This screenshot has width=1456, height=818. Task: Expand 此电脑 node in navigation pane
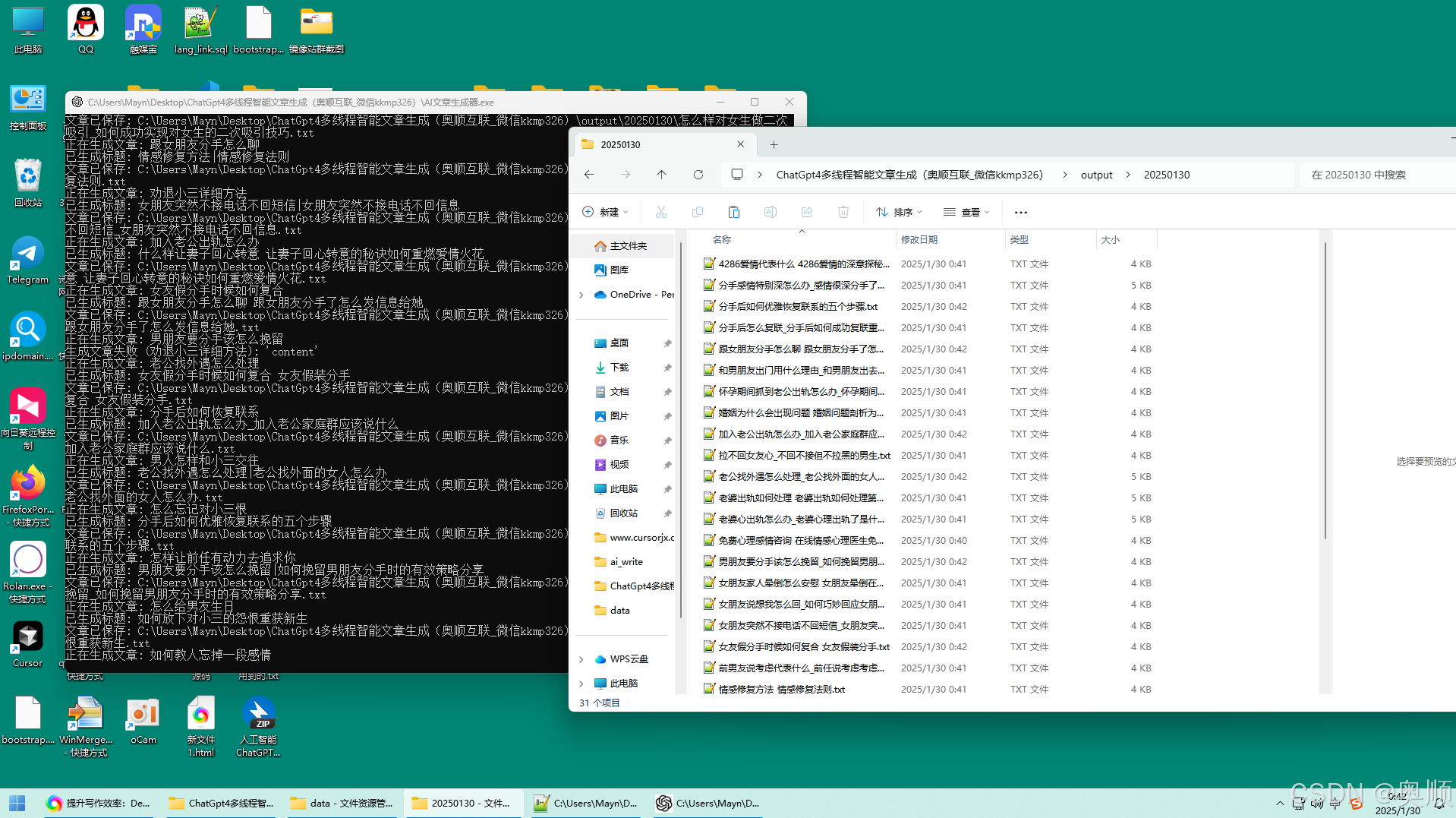581,684
